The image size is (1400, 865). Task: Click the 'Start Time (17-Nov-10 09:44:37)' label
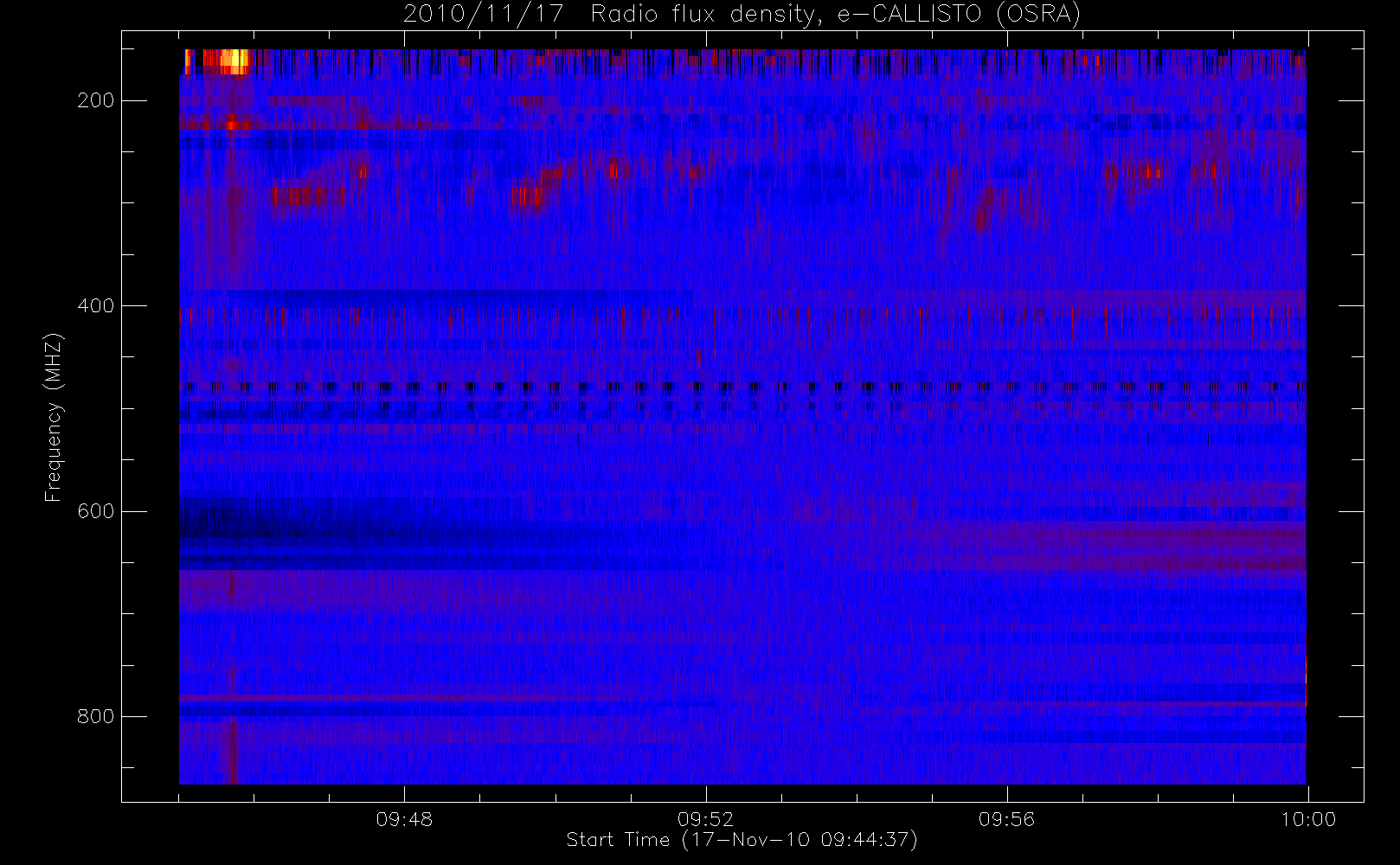742,840
